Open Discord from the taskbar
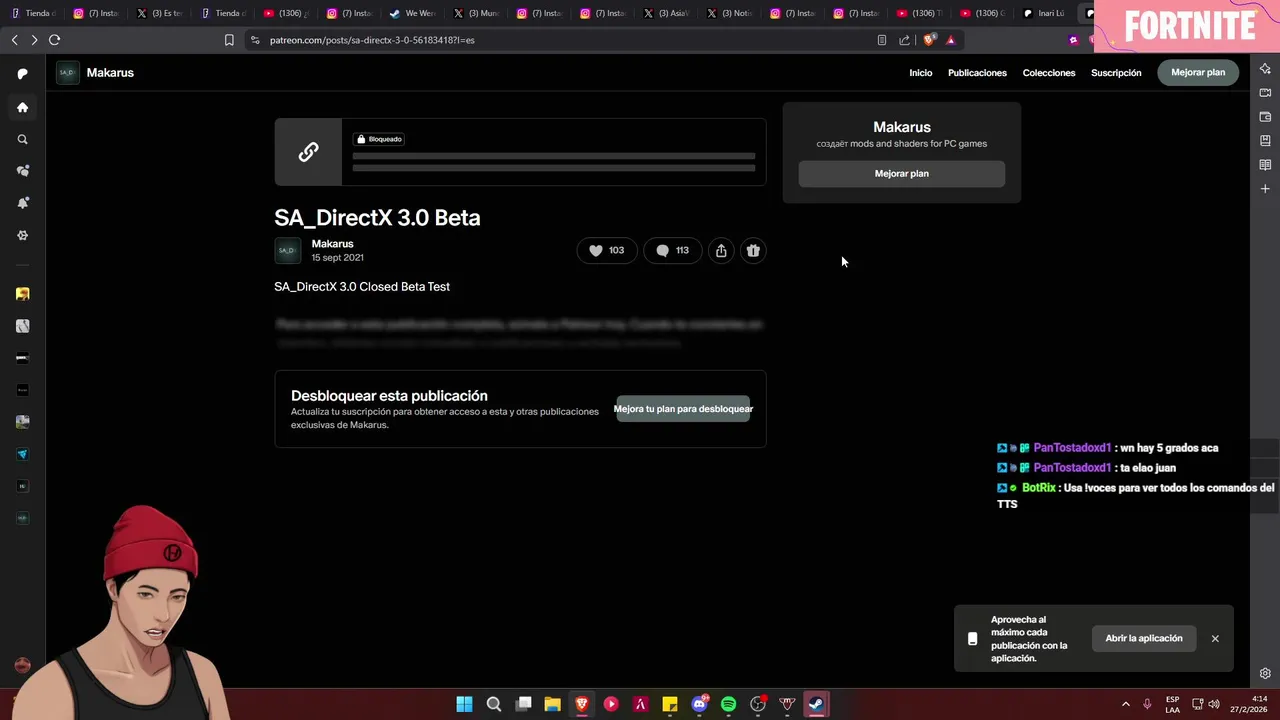The image size is (1280, 720). click(x=699, y=704)
